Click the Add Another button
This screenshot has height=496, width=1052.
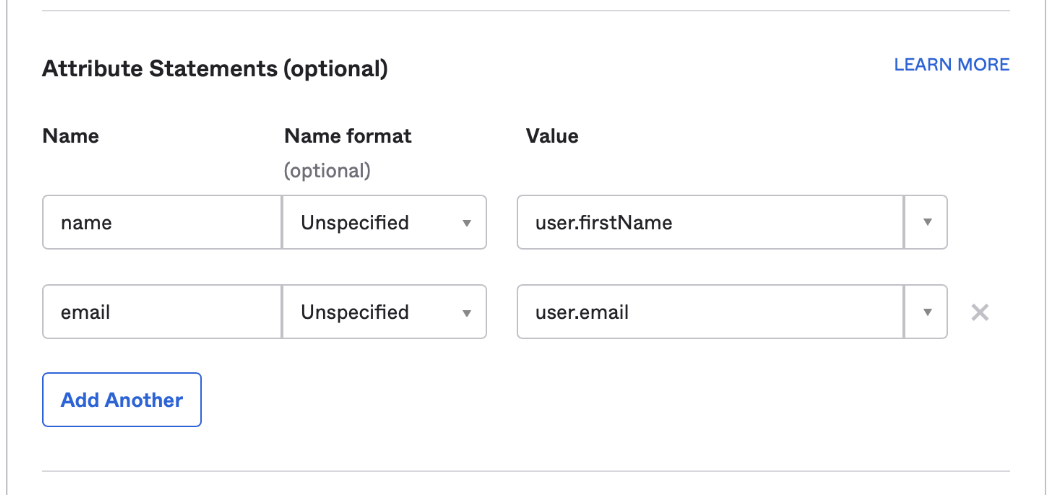(x=122, y=400)
